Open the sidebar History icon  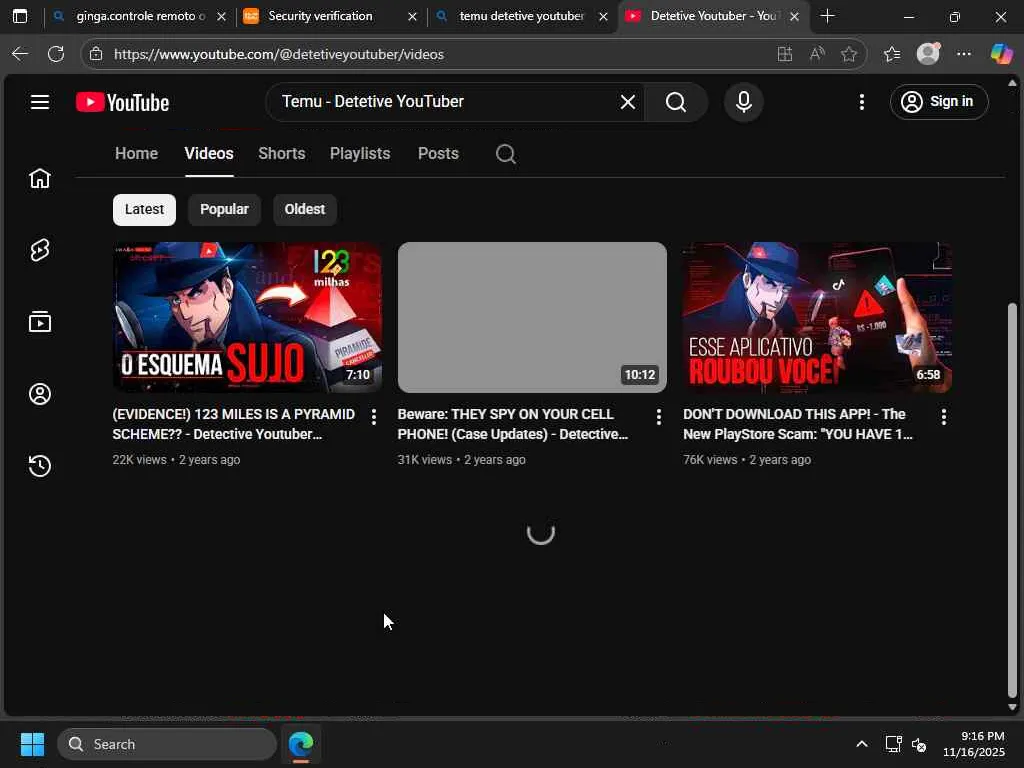click(x=40, y=466)
